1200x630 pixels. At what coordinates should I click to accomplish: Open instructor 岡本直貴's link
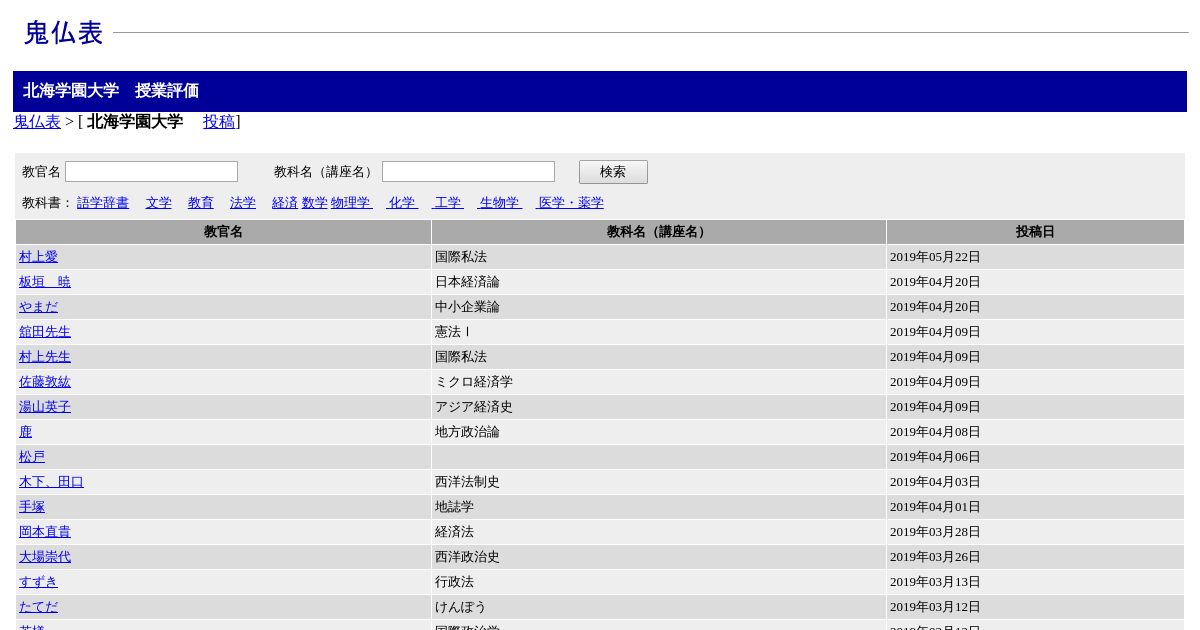click(45, 532)
